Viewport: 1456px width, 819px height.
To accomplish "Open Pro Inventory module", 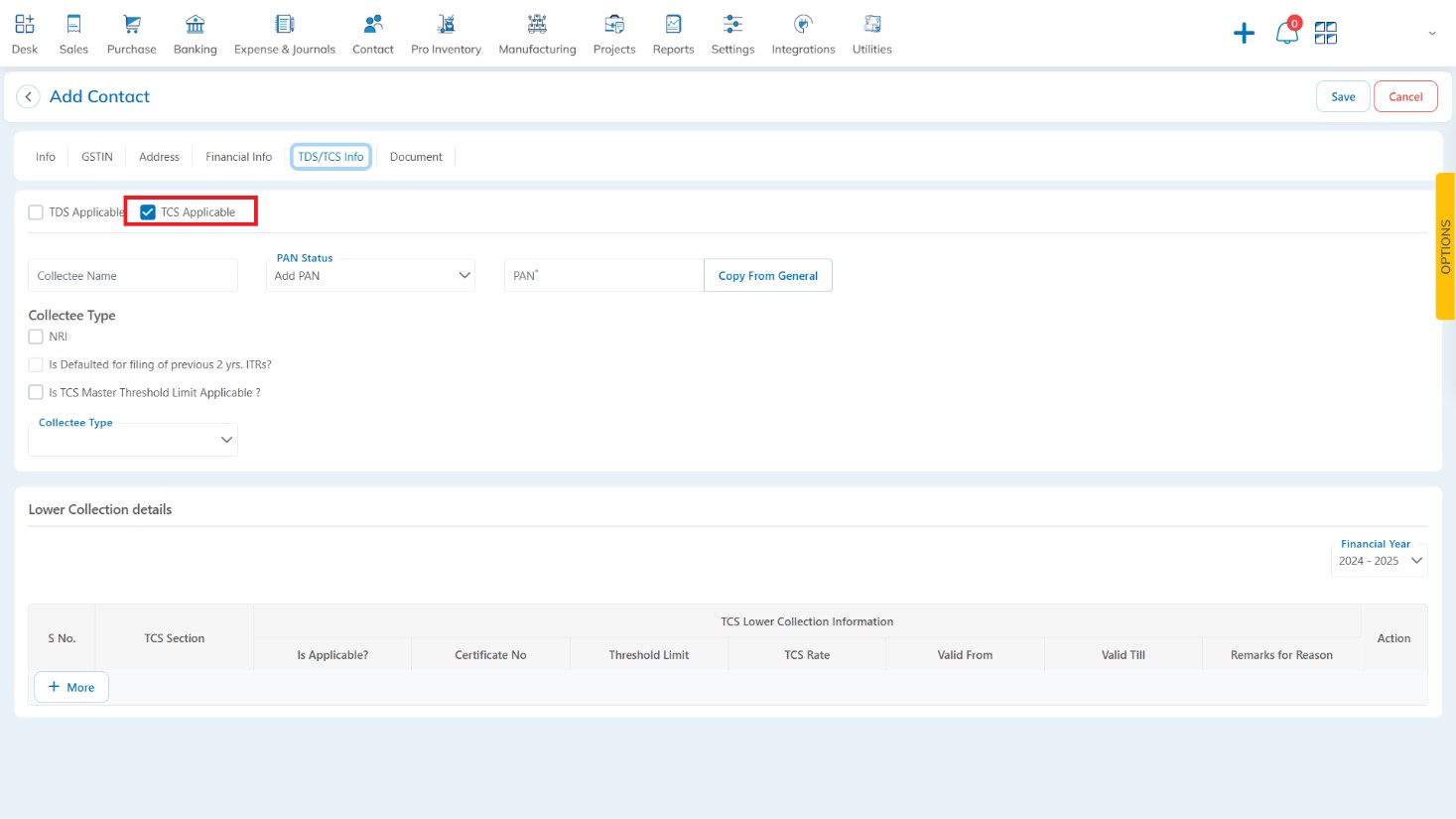I will click(446, 34).
